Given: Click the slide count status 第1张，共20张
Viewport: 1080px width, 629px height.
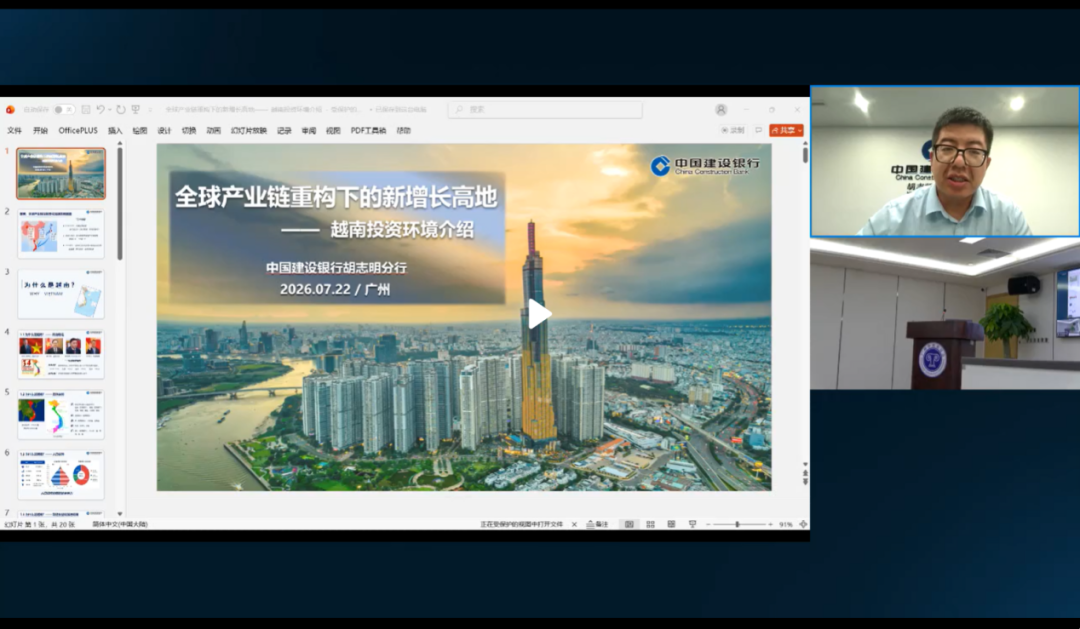Looking at the screenshot, I should (39, 524).
